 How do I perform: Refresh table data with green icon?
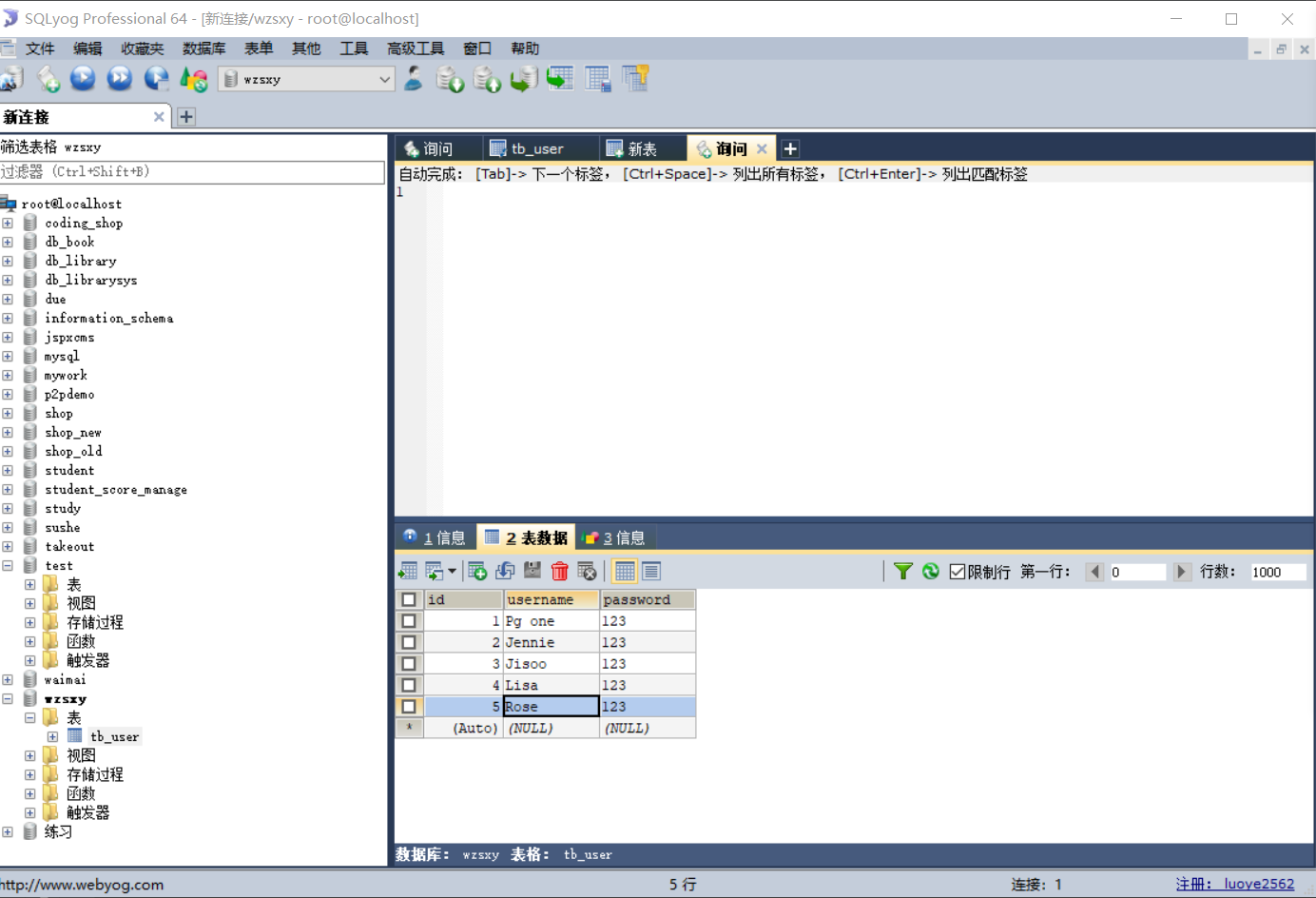[931, 571]
